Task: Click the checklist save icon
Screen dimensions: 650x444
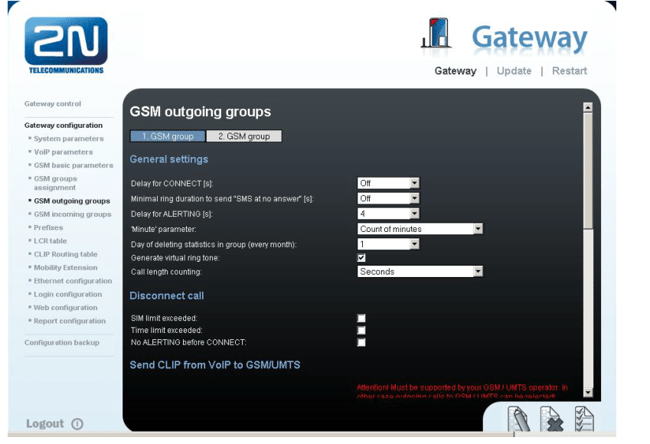Action: tap(585, 419)
